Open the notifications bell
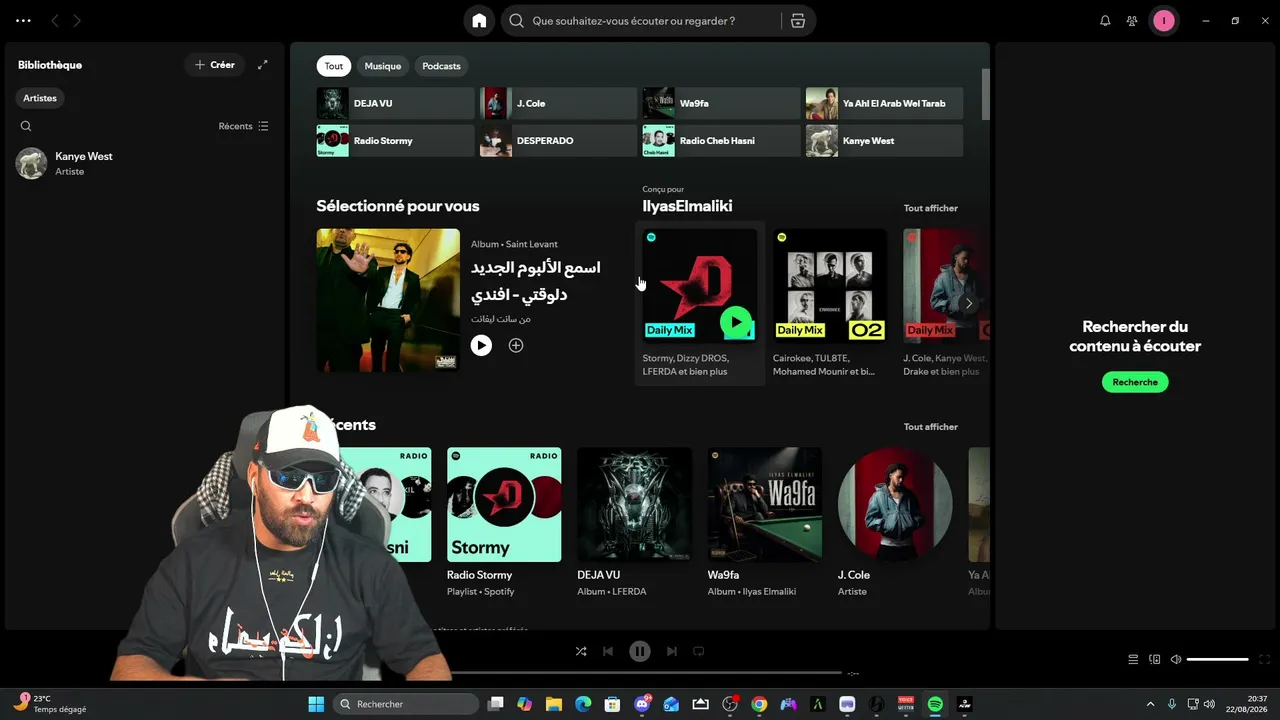1280x720 pixels. 1105,21
